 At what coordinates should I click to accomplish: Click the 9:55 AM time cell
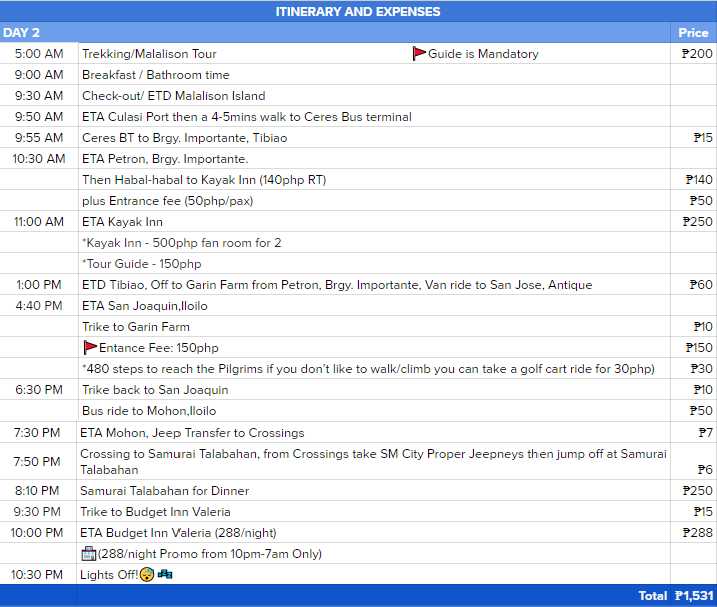point(39,138)
